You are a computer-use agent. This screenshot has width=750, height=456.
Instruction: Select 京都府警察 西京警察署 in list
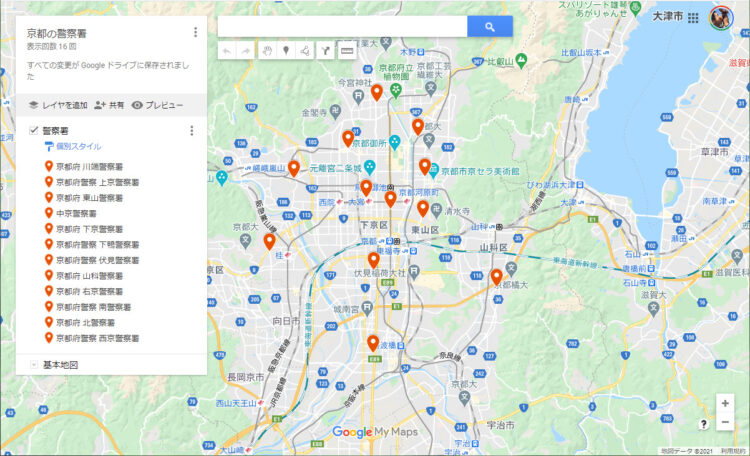pyautogui.click(x=98, y=338)
